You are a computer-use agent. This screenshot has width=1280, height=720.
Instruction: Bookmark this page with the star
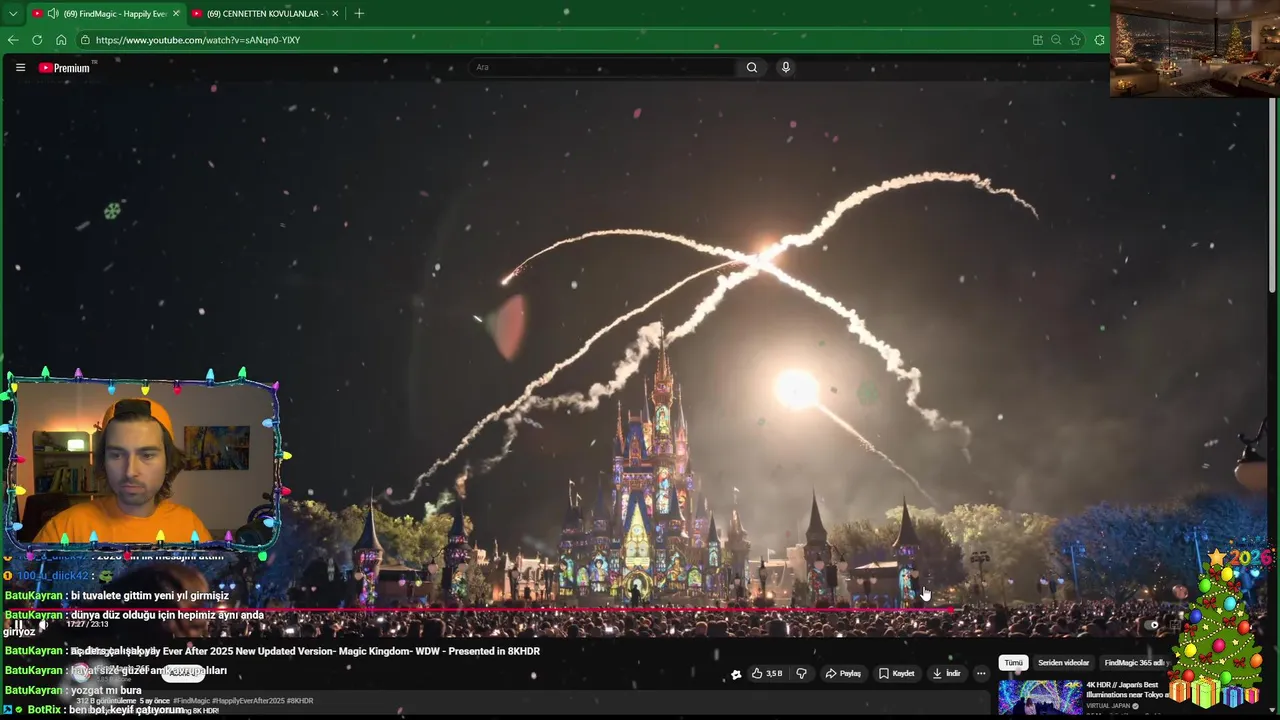1075,40
